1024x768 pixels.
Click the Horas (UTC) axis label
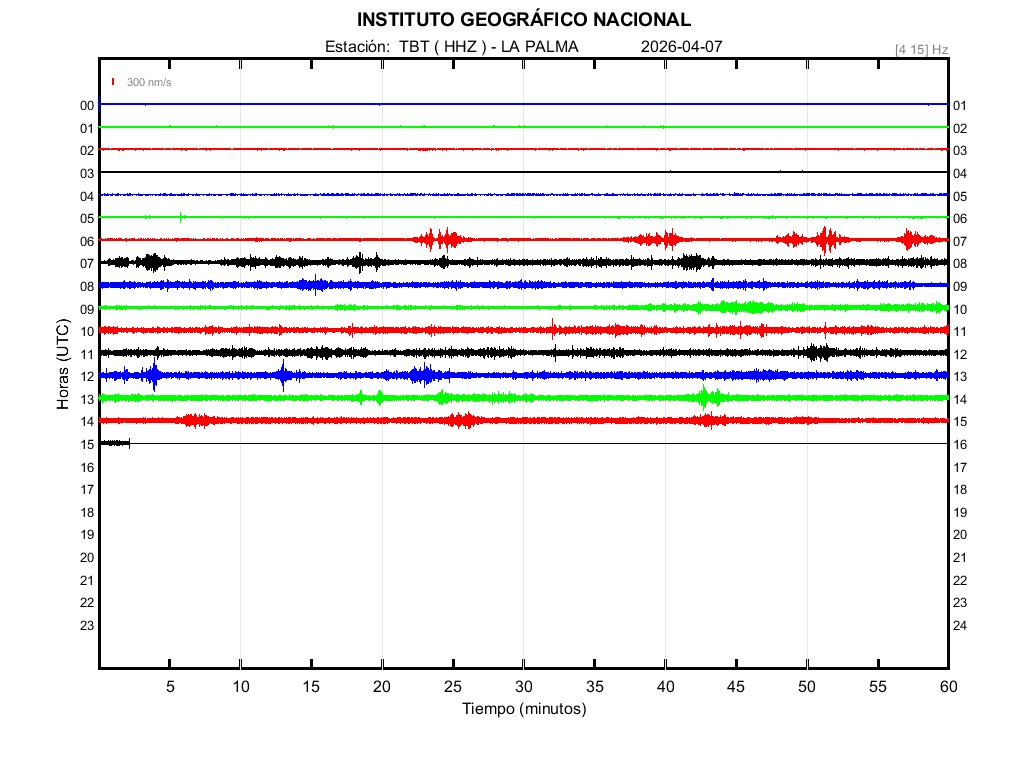pyautogui.click(x=62, y=364)
